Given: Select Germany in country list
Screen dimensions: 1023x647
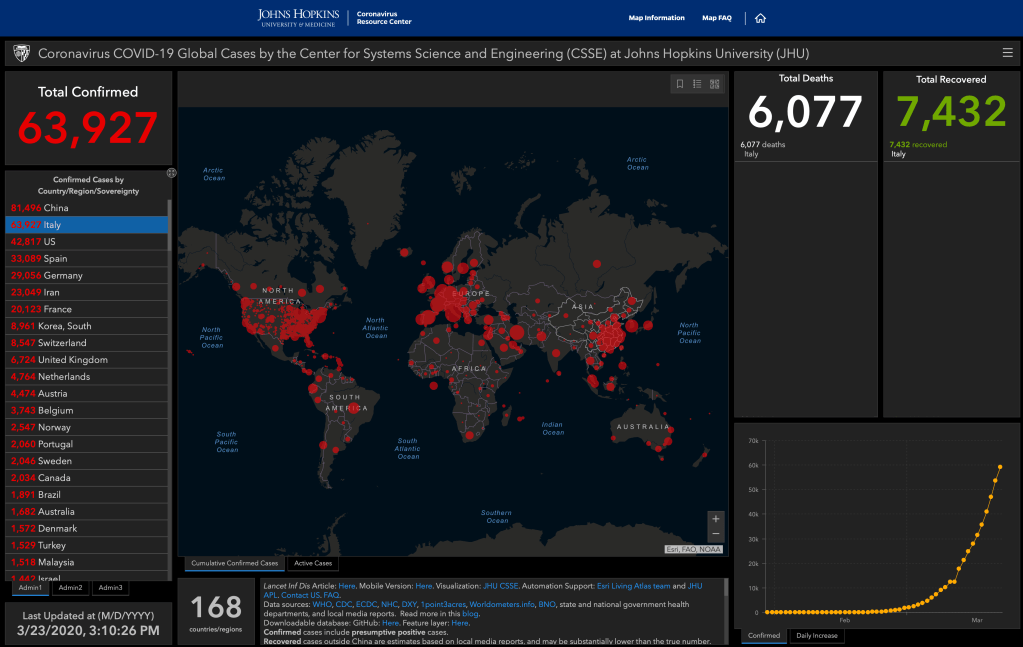Looking at the screenshot, I should tap(62, 276).
